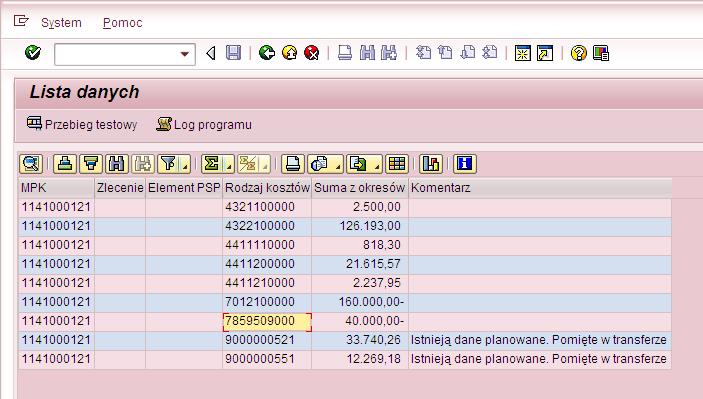703x399 pixels.
Task: Click the ALV Set Filter funnel icon
Action: coord(169,164)
